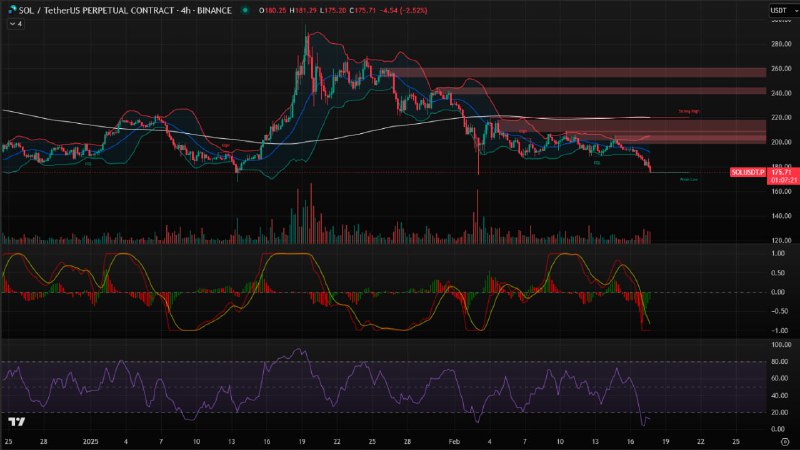The height and width of the screenshot is (450, 800).
Task: Click the 220.00 price axis label
Action: (x=781, y=117)
